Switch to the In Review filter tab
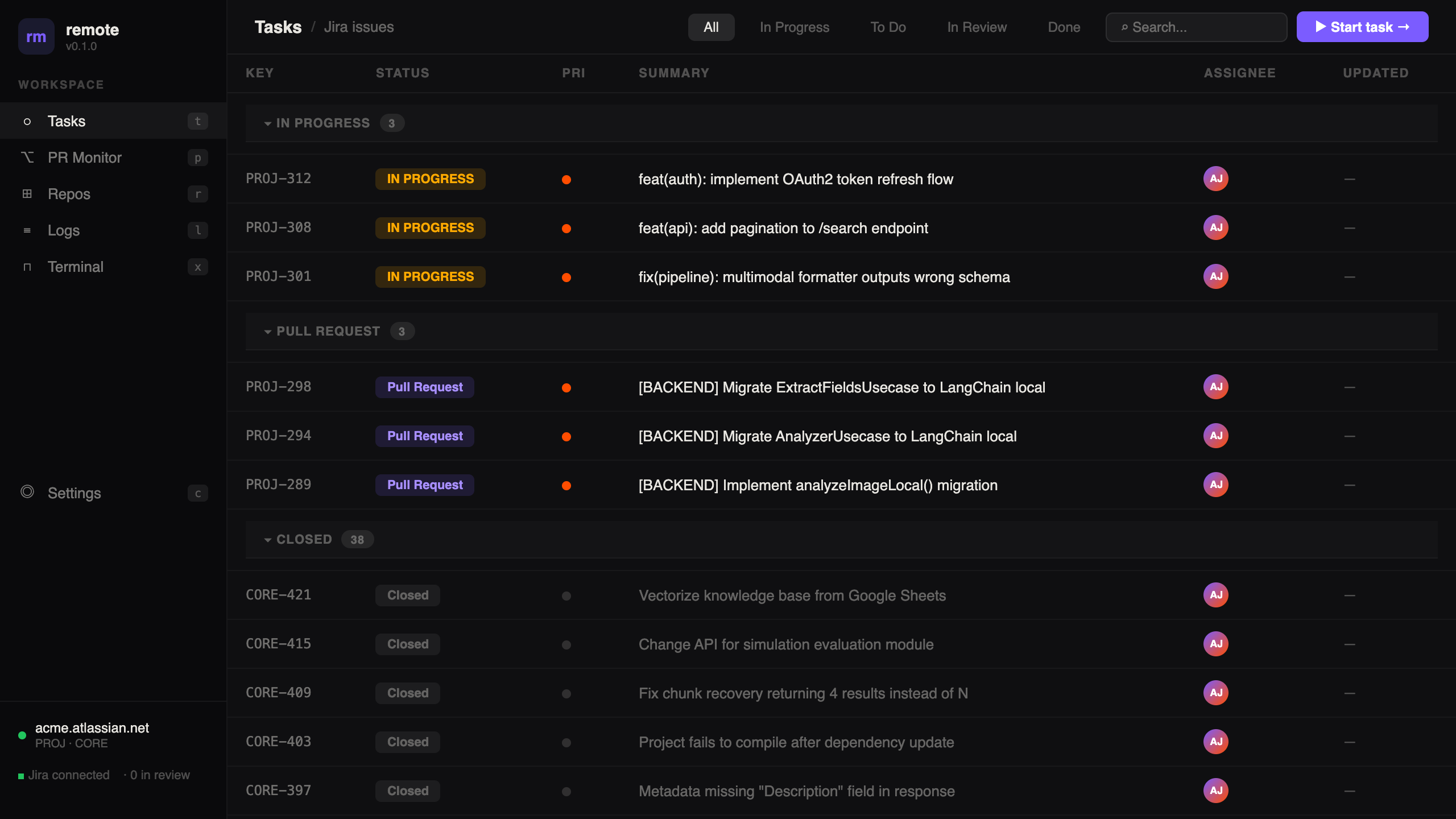The width and height of the screenshot is (1456, 819). point(977,27)
